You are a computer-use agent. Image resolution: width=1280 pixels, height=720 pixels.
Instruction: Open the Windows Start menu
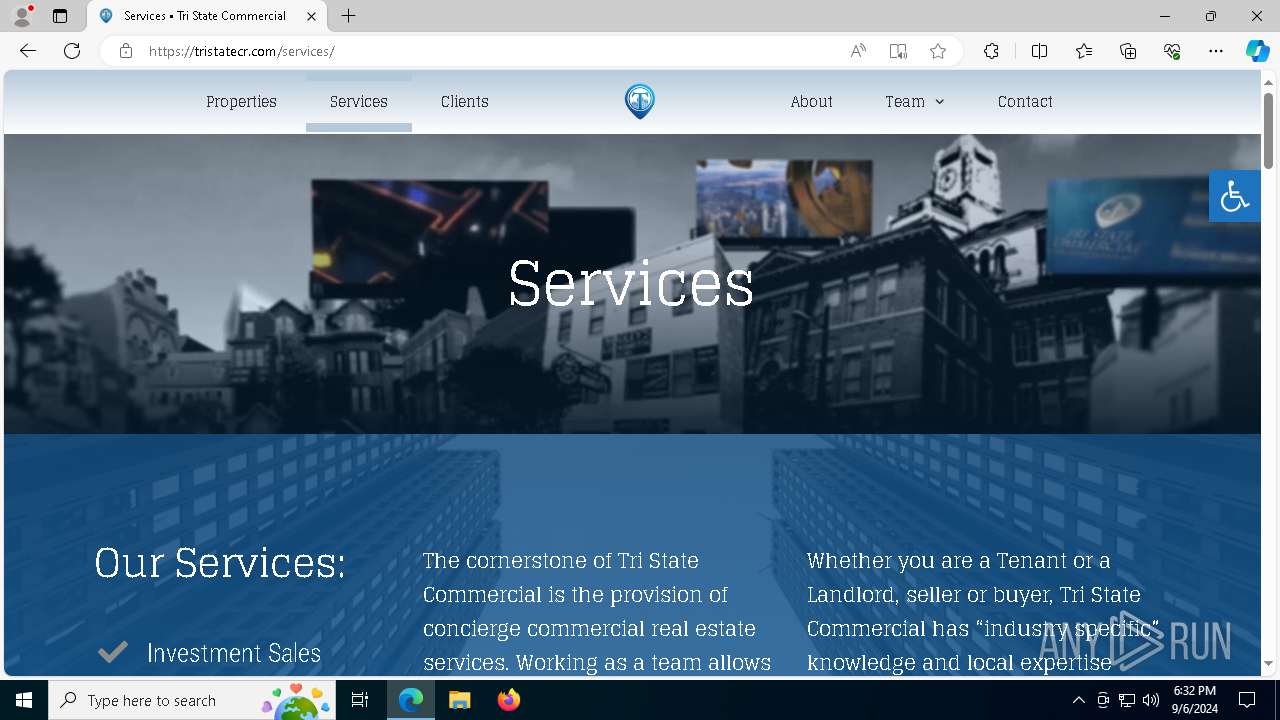(x=24, y=700)
